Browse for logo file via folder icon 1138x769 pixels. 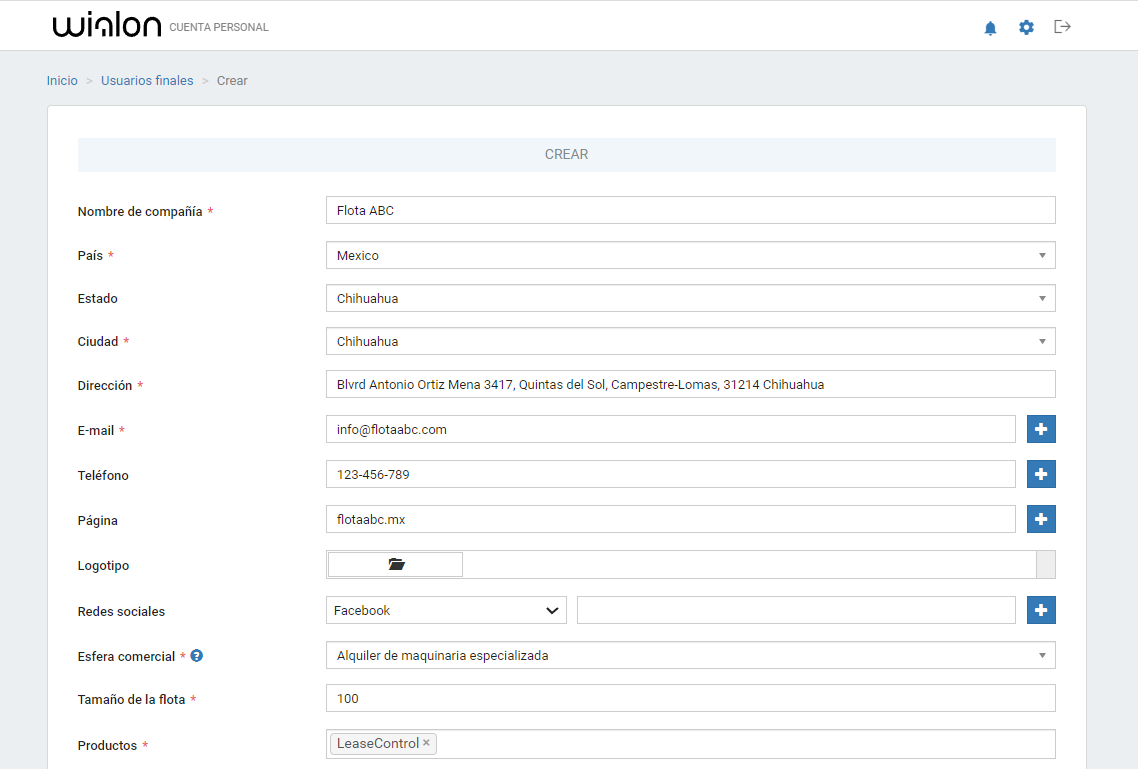[x=396, y=565]
